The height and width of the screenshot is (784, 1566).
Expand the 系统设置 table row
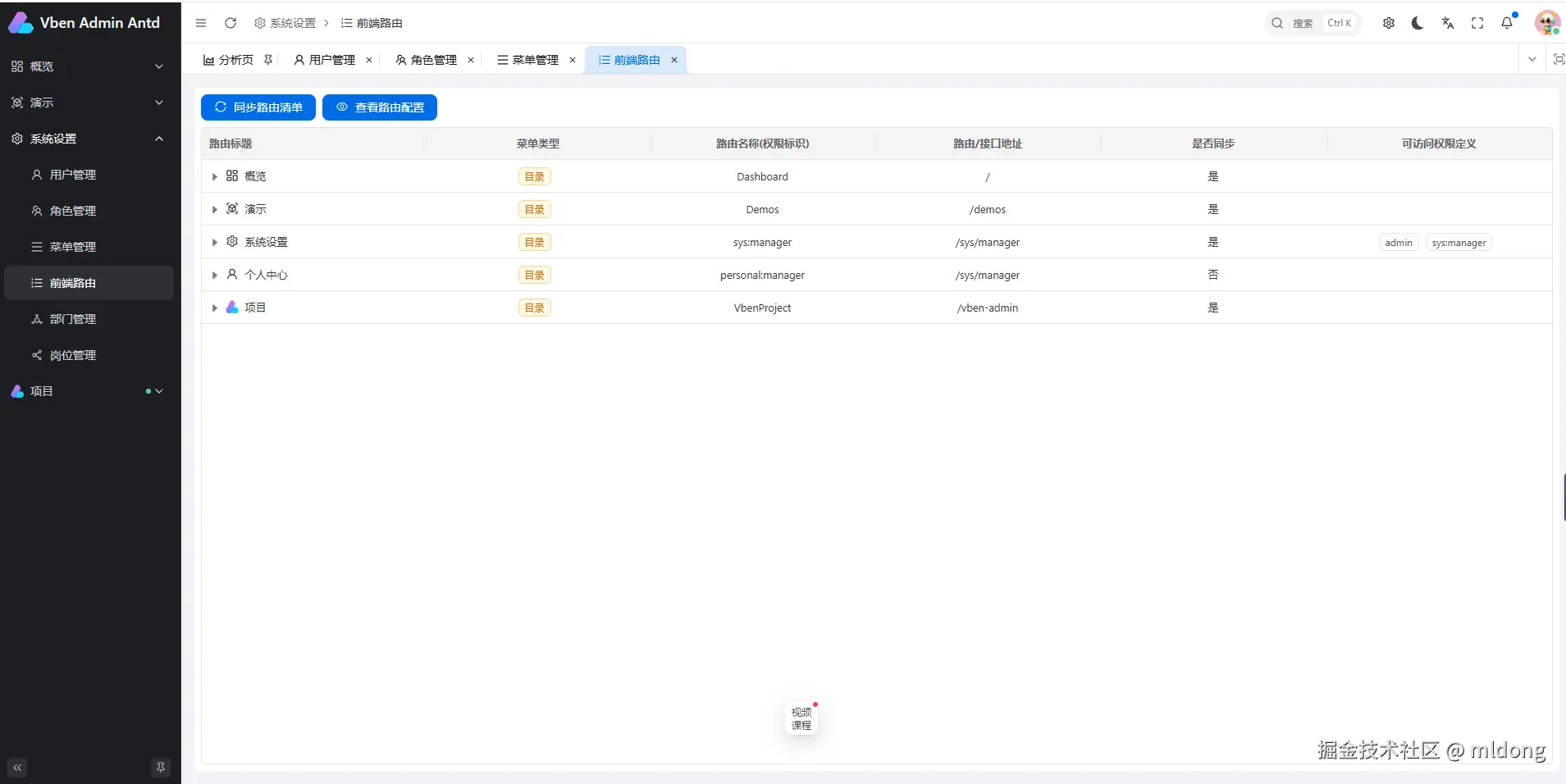coord(214,242)
